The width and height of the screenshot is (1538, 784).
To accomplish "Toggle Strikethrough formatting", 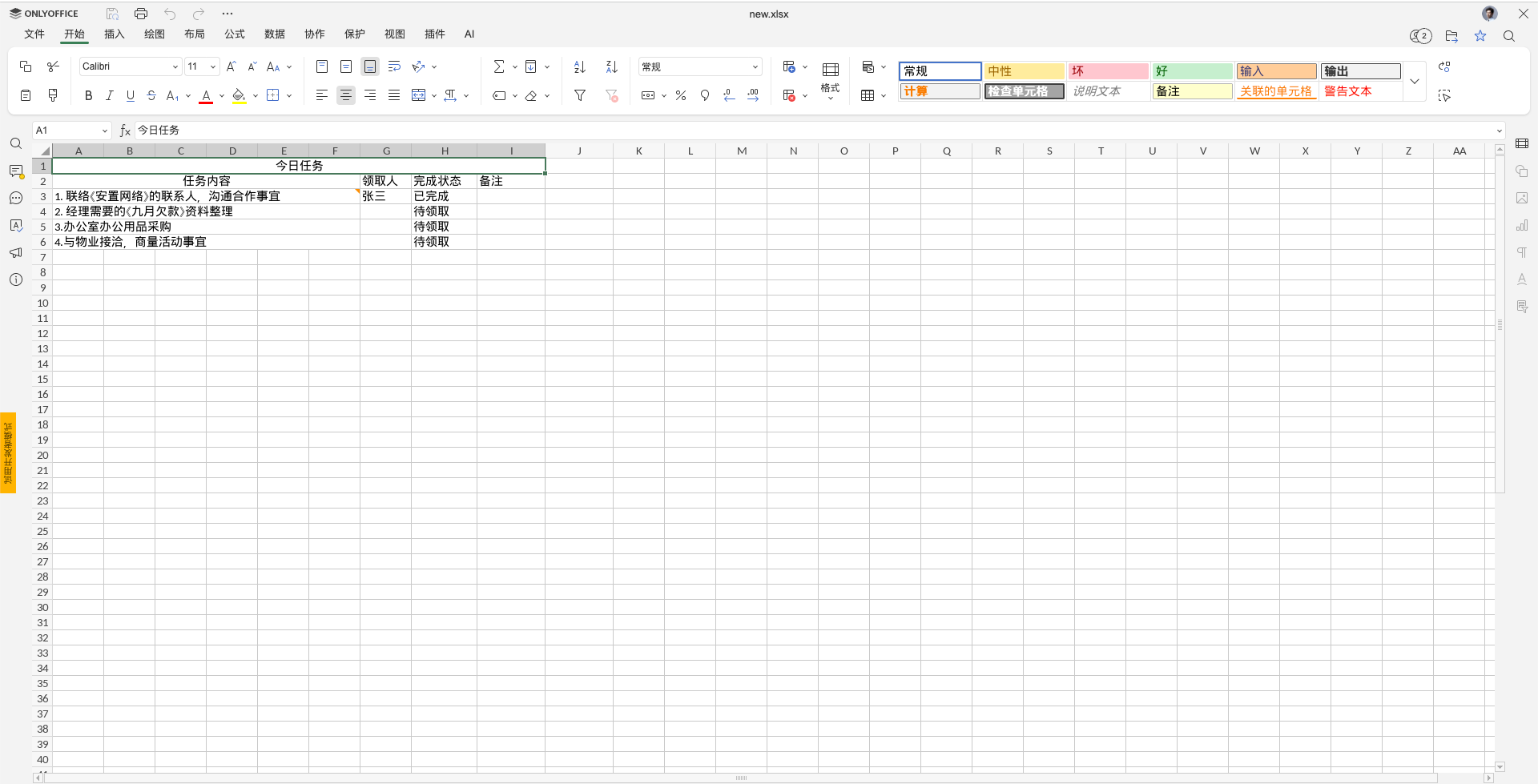I will [x=151, y=95].
